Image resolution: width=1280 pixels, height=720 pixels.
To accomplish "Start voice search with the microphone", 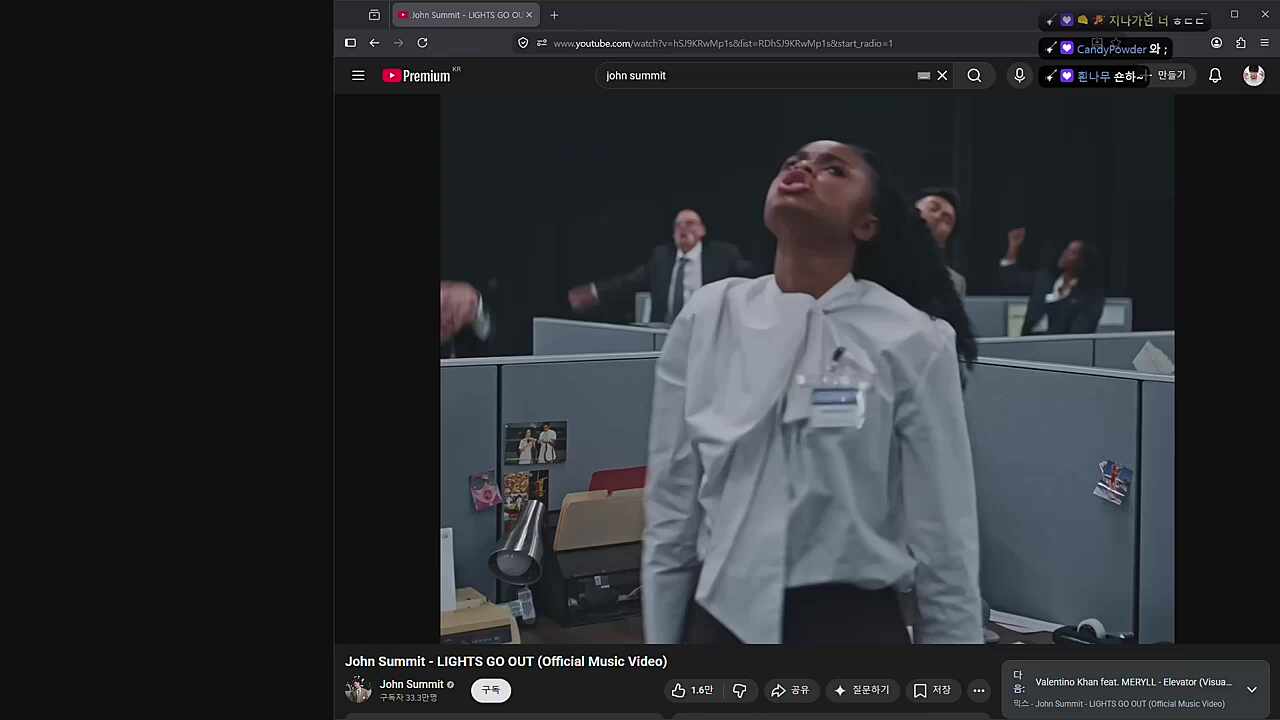I will [1019, 75].
